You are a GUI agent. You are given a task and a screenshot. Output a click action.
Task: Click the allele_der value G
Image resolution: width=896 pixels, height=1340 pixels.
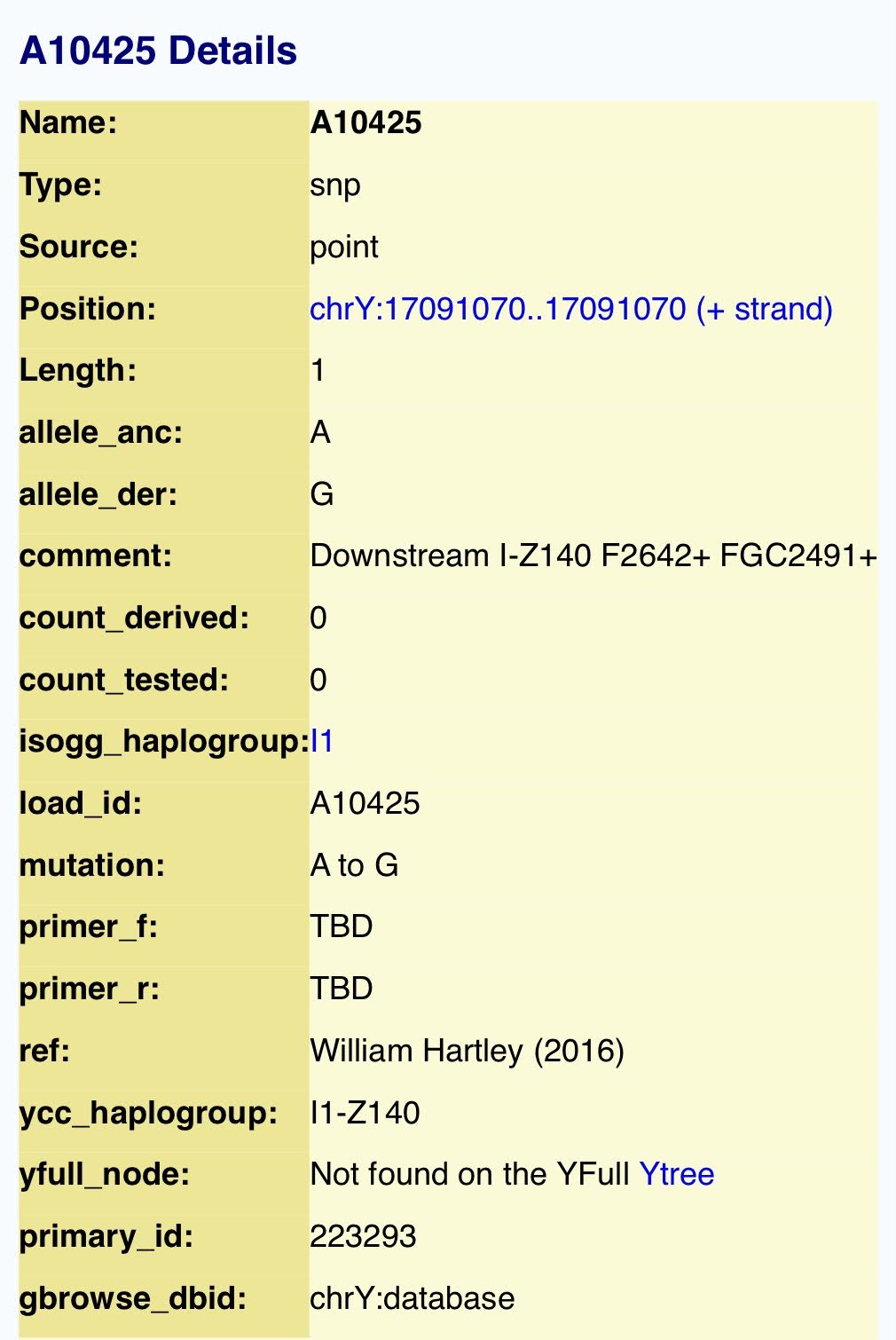[x=321, y=494]
